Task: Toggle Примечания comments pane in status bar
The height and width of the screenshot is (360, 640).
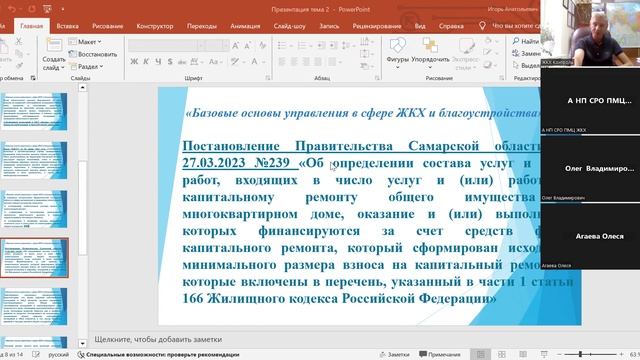Action: pyautogui.click(x=440, y=354)
